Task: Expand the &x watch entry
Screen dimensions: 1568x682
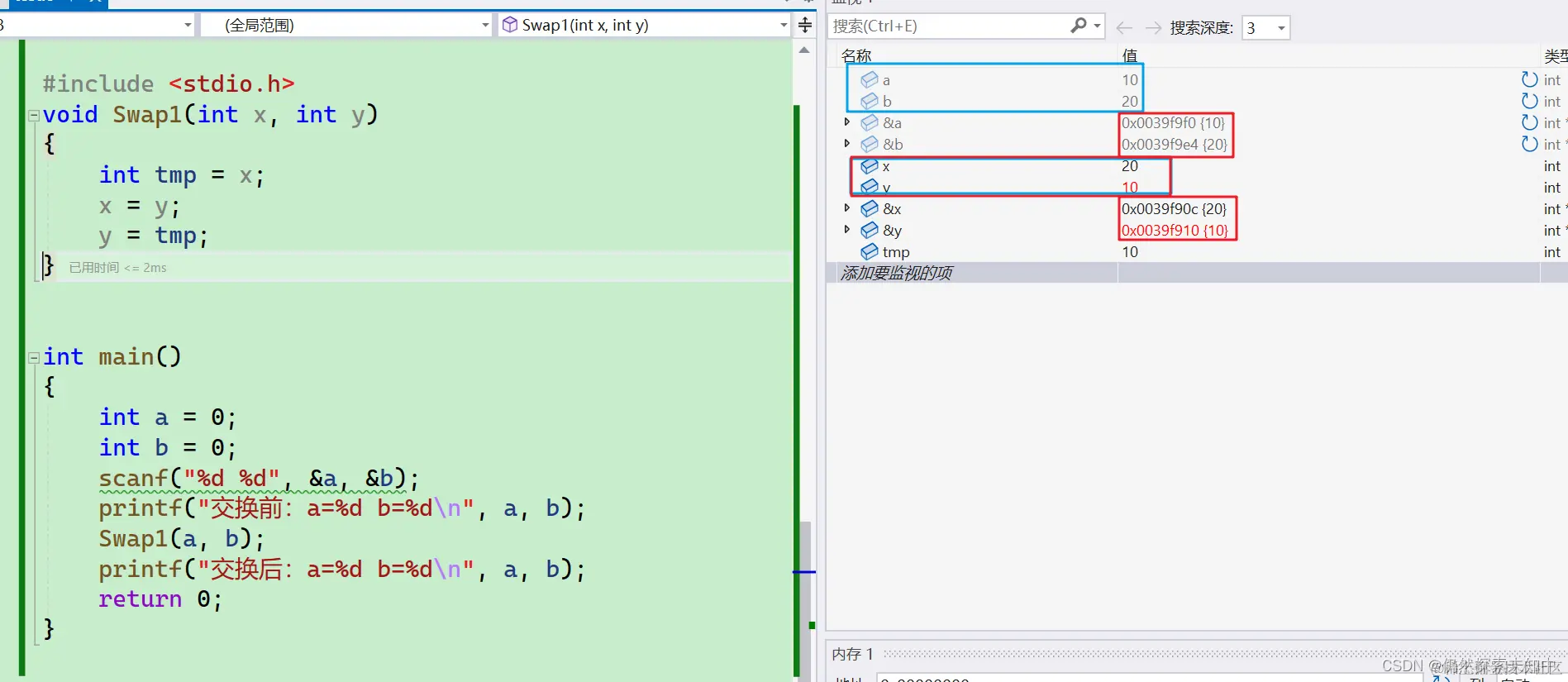Action: [x=847, y=207]
